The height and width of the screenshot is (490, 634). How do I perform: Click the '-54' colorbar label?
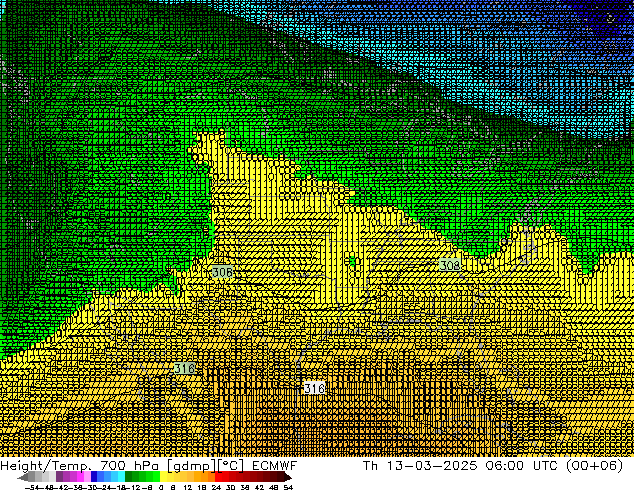(32, 487)
